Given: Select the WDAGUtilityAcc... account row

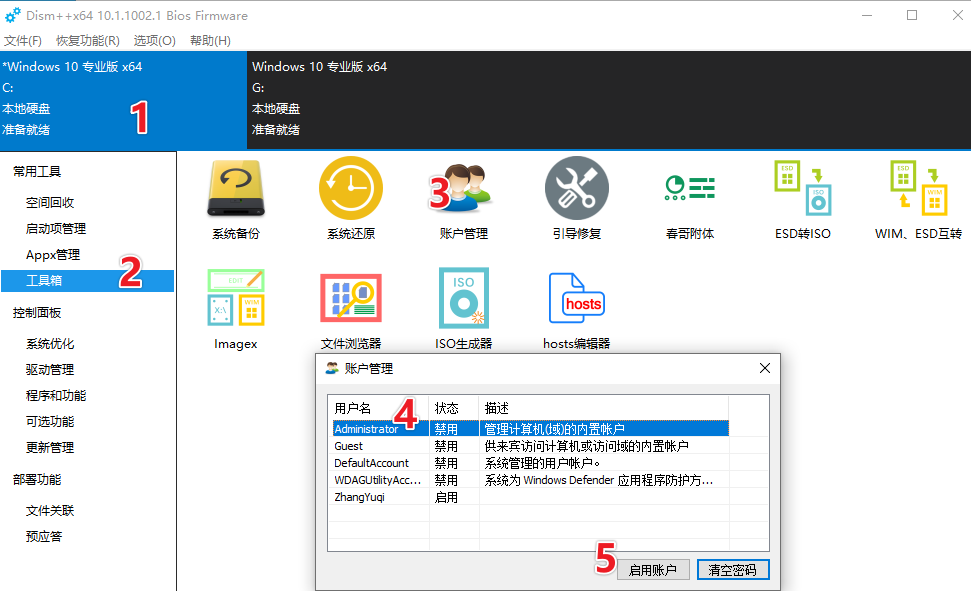Looking at the screenshot, I should (x=530, y=480).
